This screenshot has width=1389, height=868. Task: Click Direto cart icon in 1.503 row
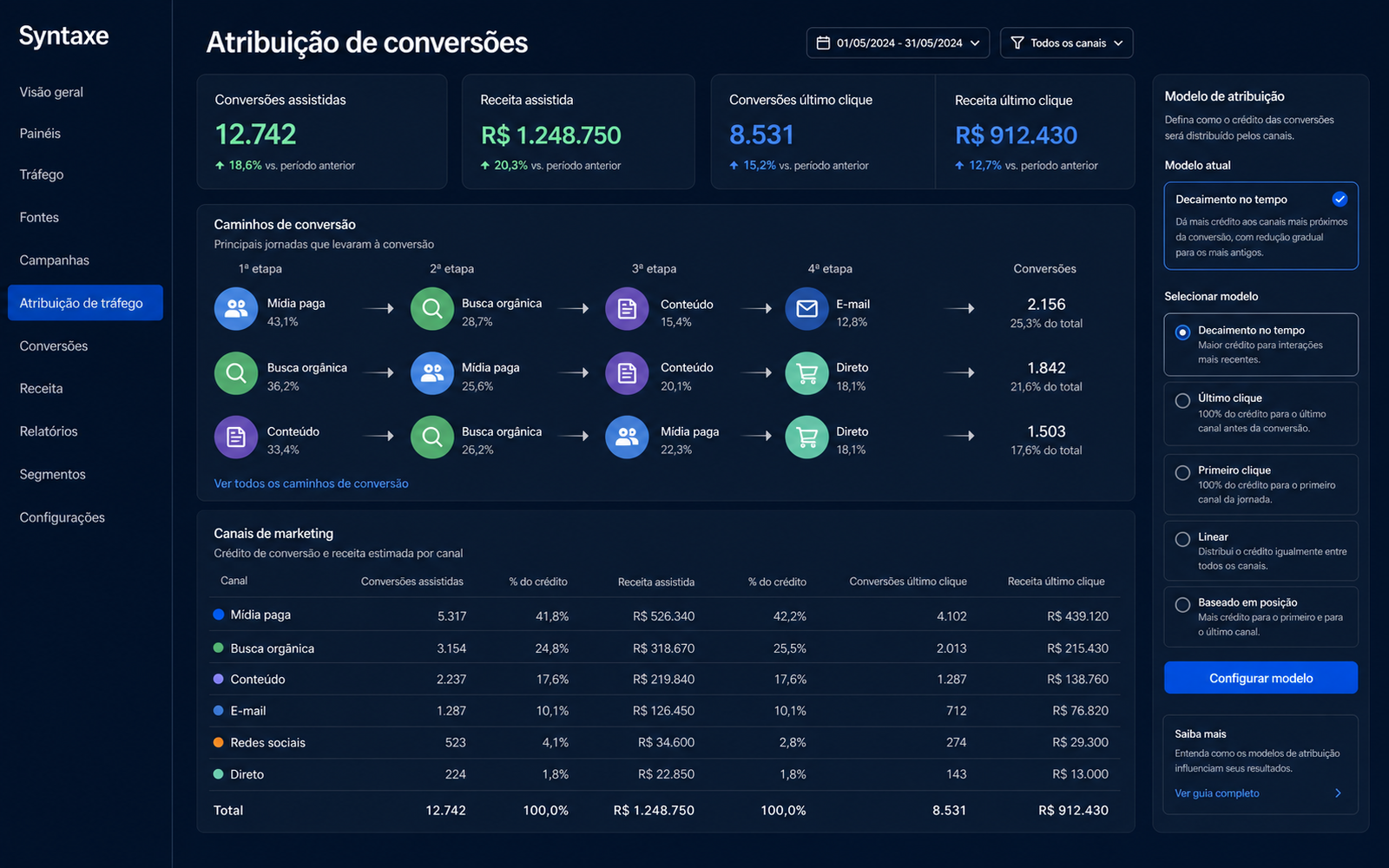pos(806,437)
